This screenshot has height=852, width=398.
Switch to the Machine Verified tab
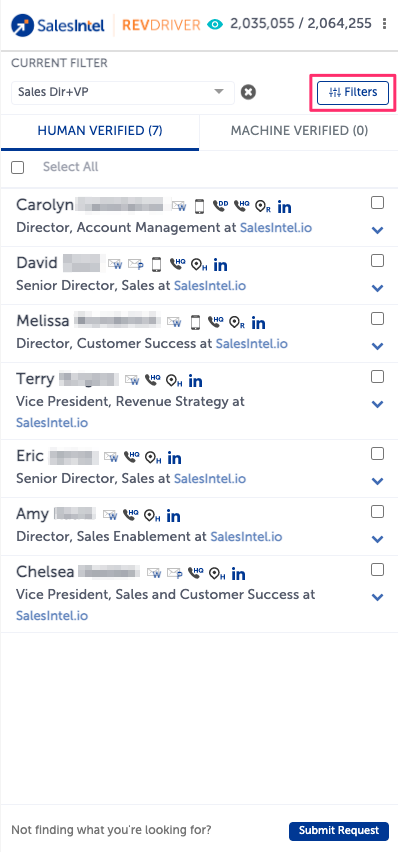[x=300, y=131]
